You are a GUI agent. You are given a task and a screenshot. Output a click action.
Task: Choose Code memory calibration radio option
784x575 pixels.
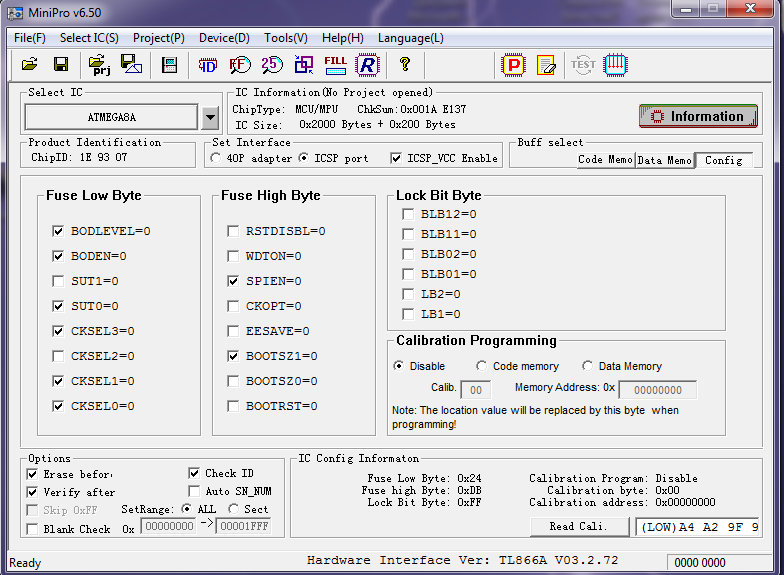[482, 366]
